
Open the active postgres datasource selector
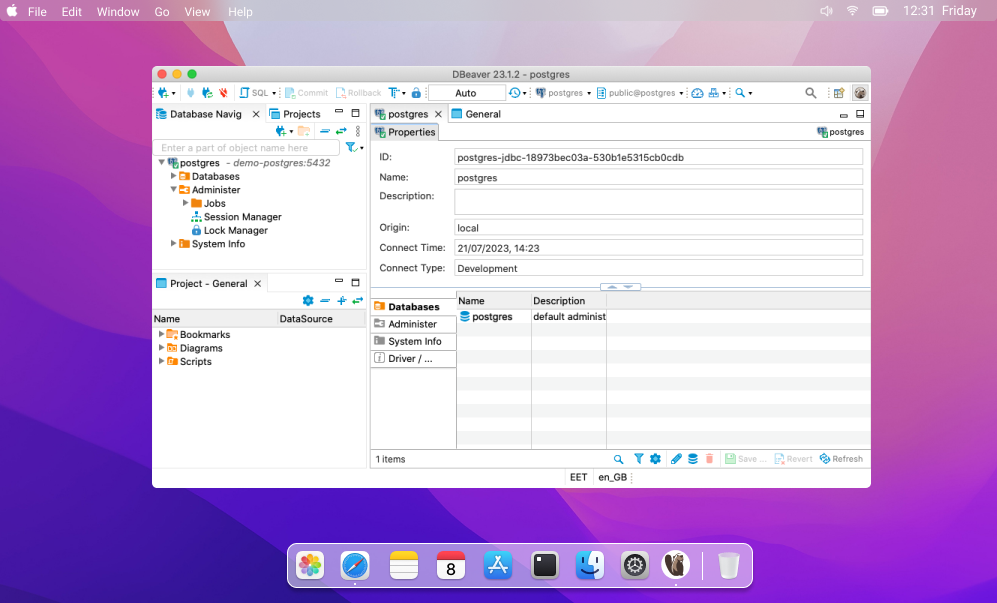[x=563, y=93]
